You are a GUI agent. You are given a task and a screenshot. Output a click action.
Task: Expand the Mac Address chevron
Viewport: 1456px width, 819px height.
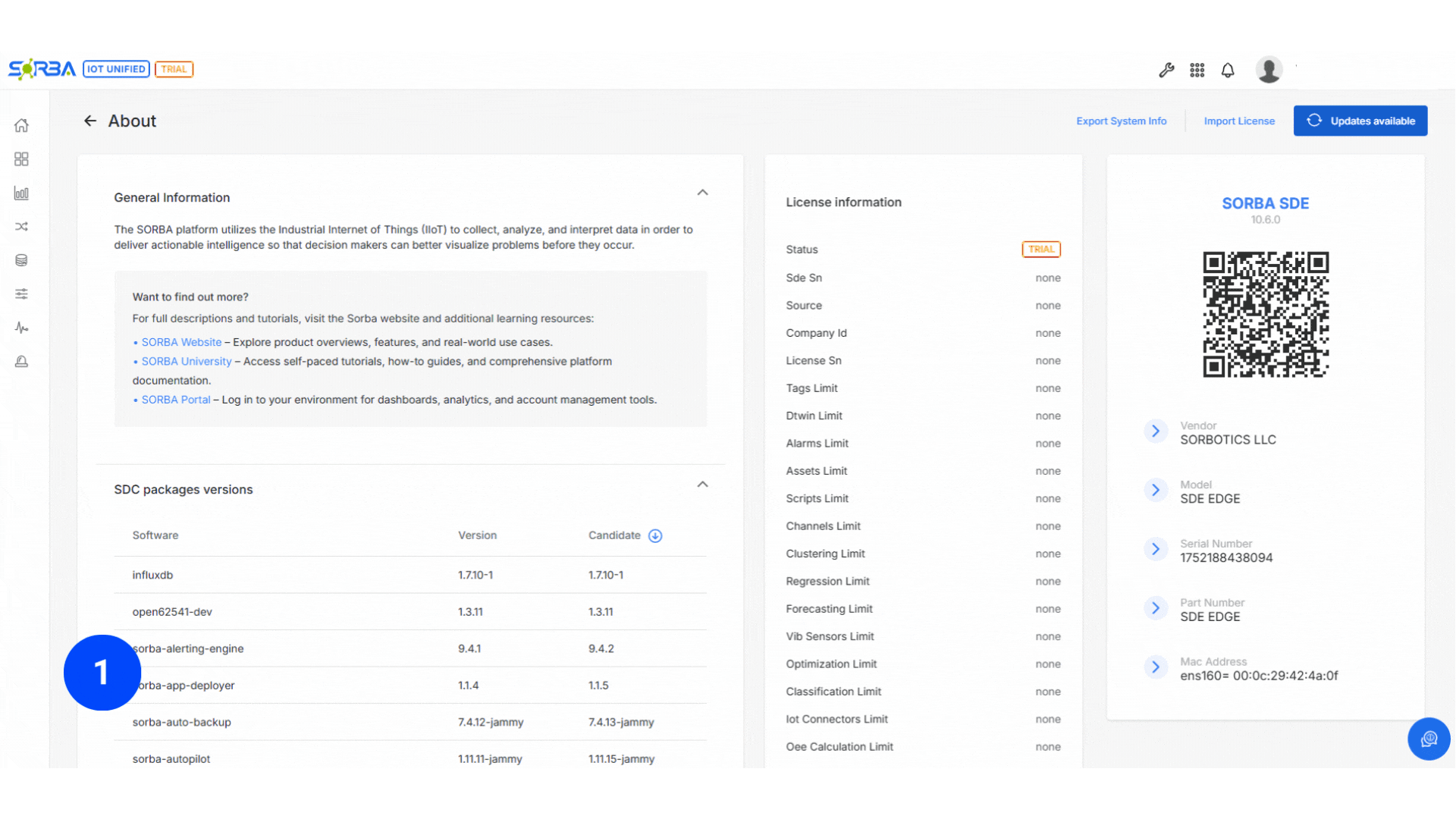(x=1156, y=667)
